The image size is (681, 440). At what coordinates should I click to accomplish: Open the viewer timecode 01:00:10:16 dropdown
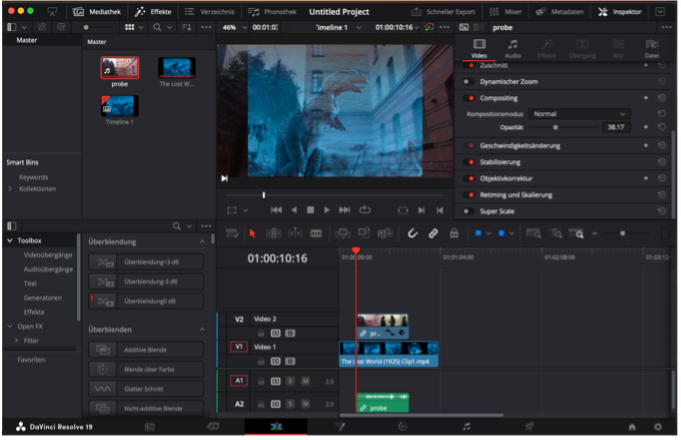click(397, 27)
